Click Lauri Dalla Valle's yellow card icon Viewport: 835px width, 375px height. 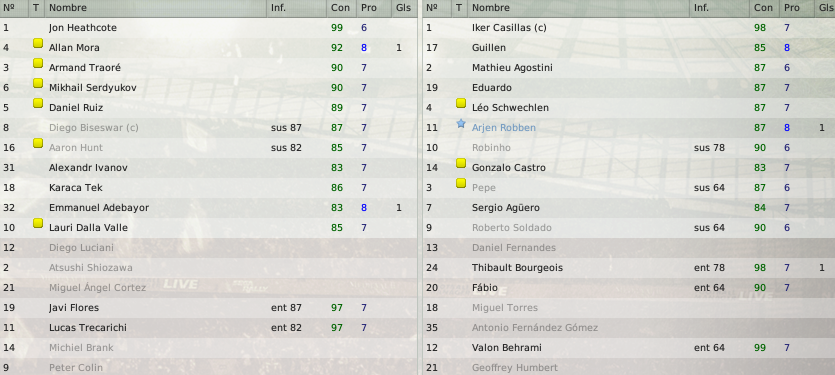pos(38,223)
